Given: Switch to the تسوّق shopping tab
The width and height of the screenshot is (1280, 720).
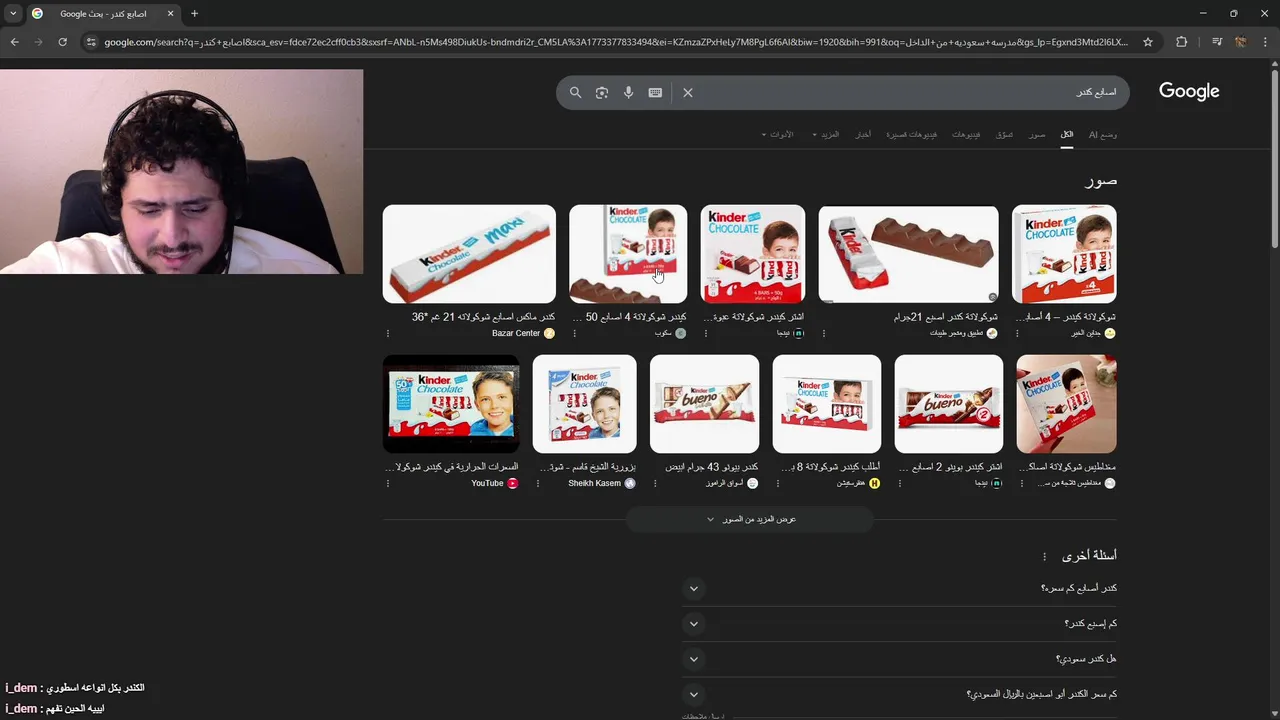Looking at the screenshot, I should tap(1004, 134).
